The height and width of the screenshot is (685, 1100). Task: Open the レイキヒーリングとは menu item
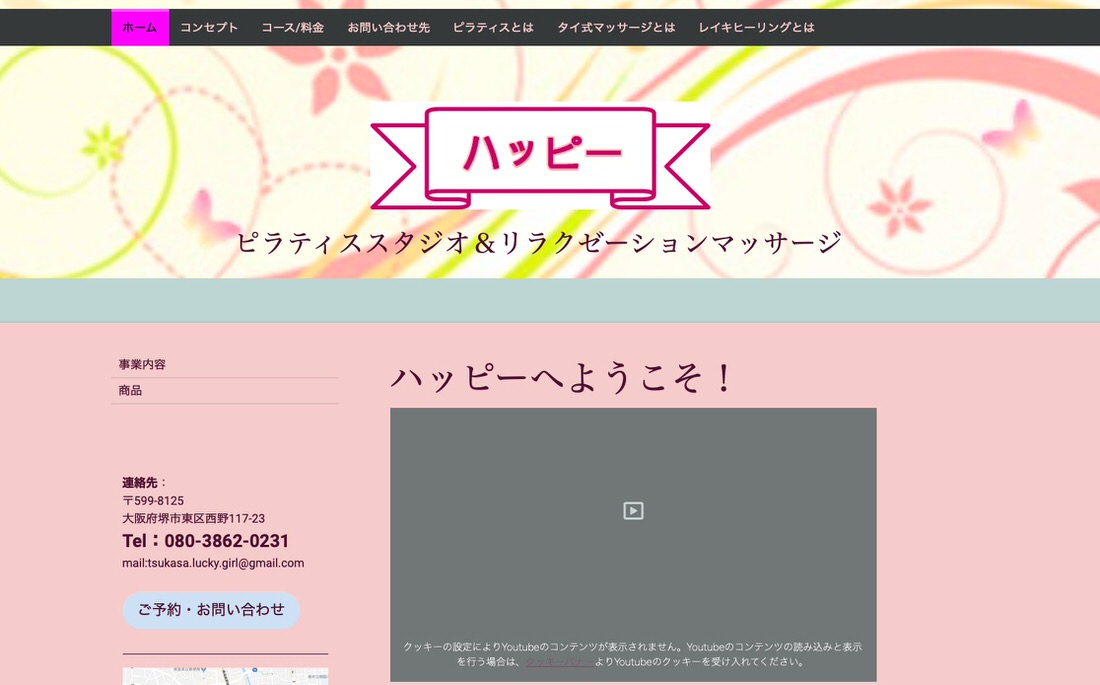[756, 28]
